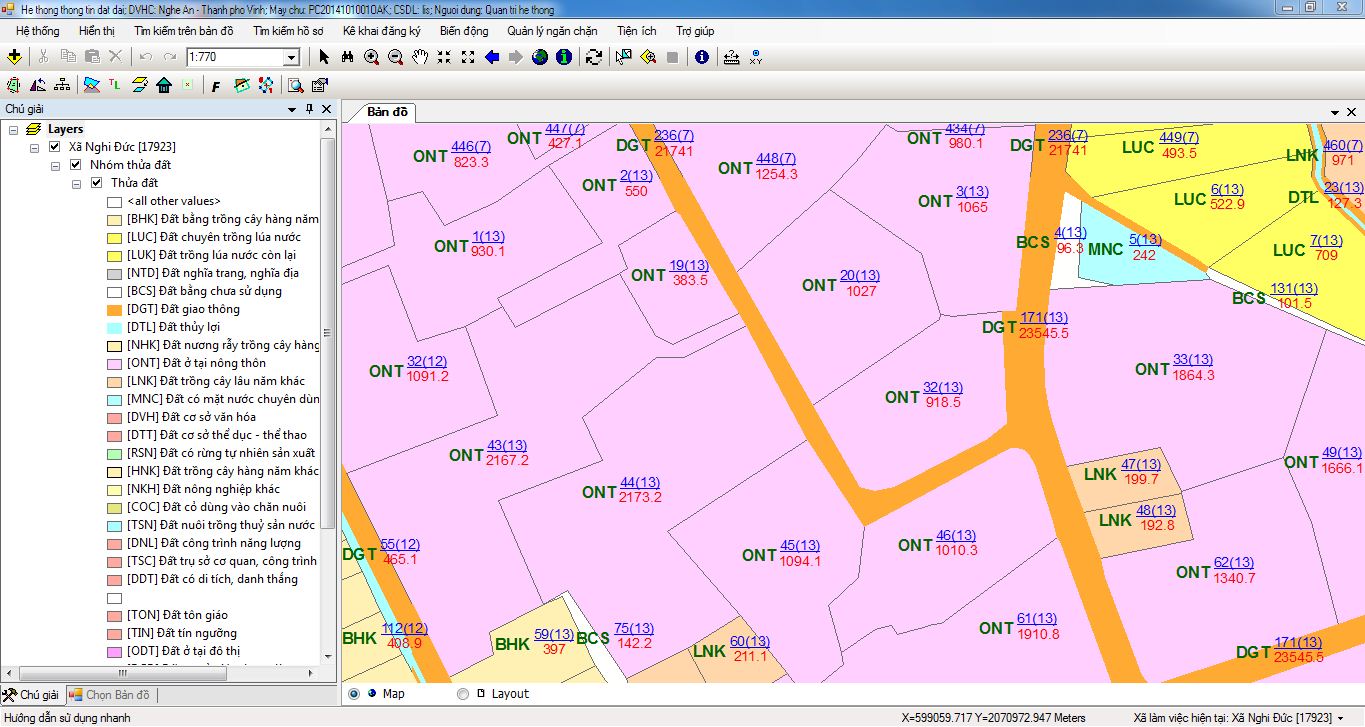Open the Tiện ích menu
Image resolution: width=1365 pixels, height=727 pixels.
pos(636,31)
